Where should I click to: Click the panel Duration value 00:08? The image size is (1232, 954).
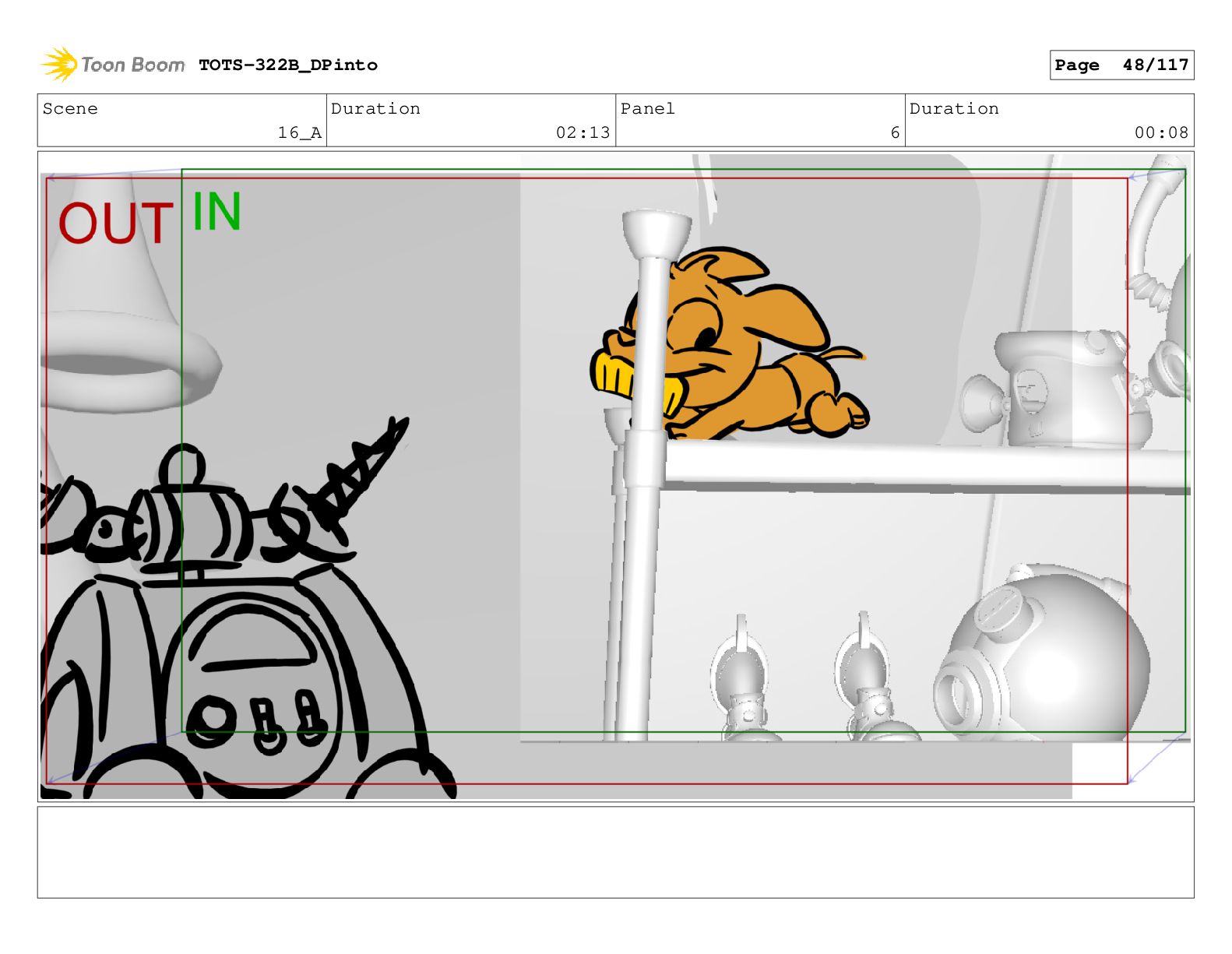(1161, 133)
